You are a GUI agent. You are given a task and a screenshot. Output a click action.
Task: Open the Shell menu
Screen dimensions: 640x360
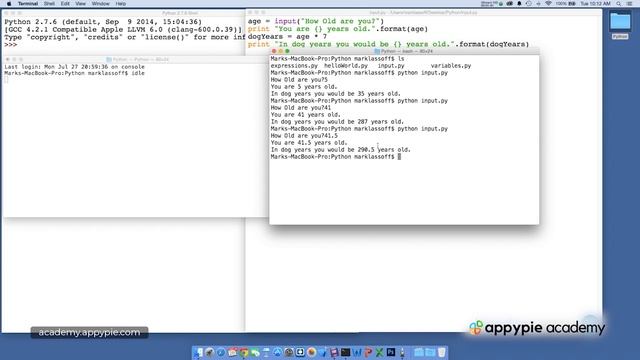click(49, 4)
